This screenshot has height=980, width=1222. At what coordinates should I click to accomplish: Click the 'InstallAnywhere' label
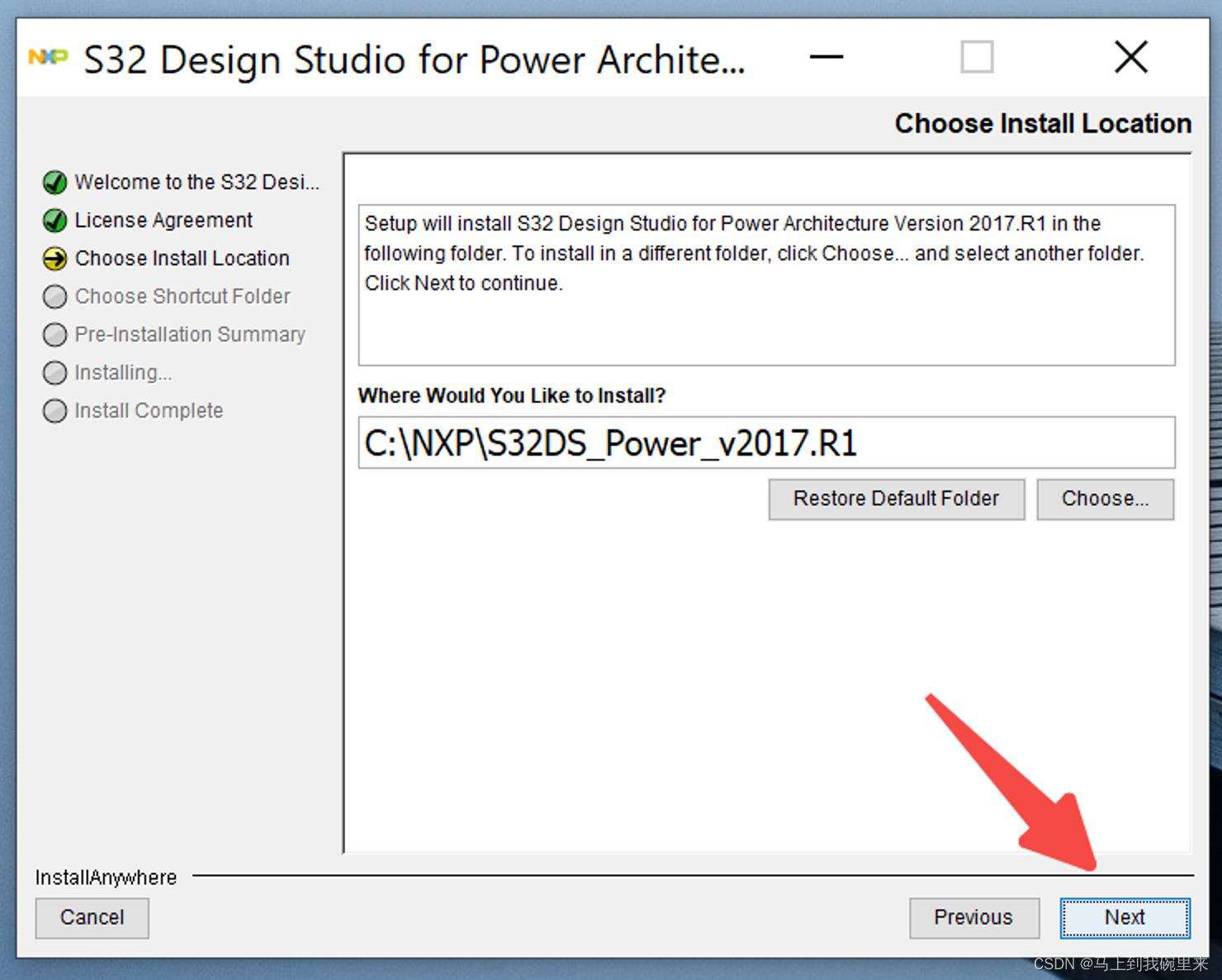point(106,877)
